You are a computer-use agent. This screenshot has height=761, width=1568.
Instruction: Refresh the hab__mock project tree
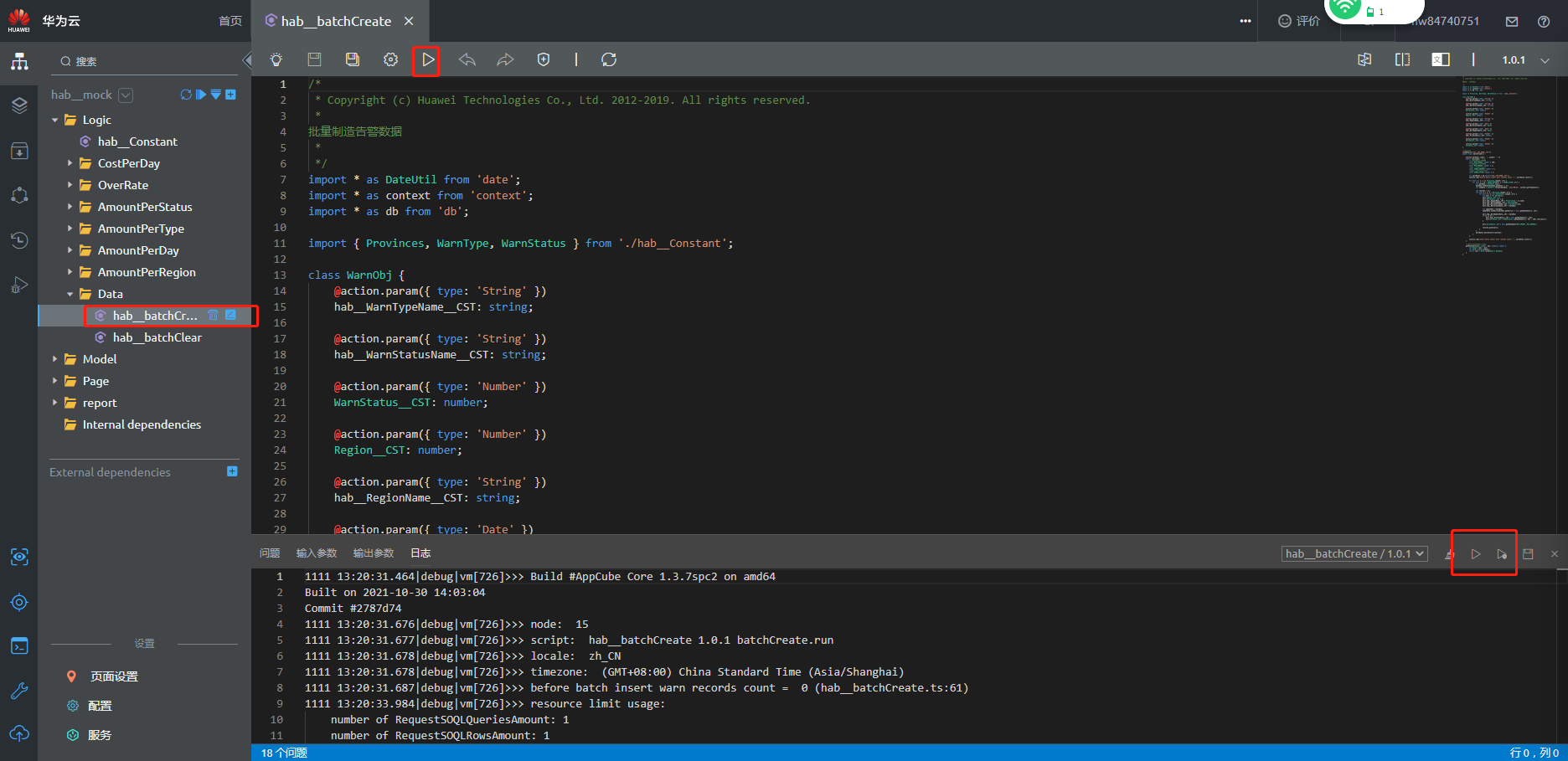coord(186,95)
